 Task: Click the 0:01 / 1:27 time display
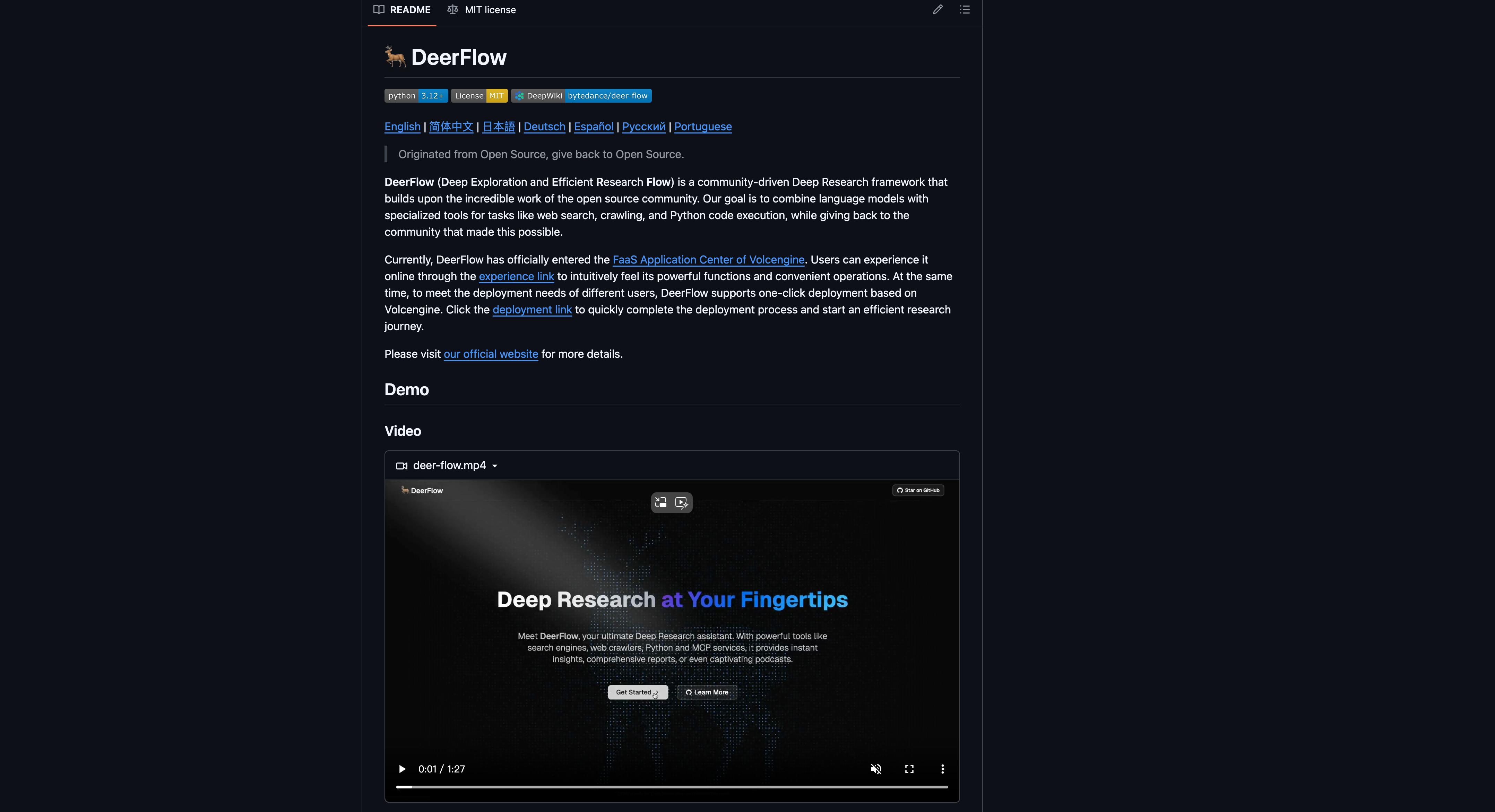[442, 769]
